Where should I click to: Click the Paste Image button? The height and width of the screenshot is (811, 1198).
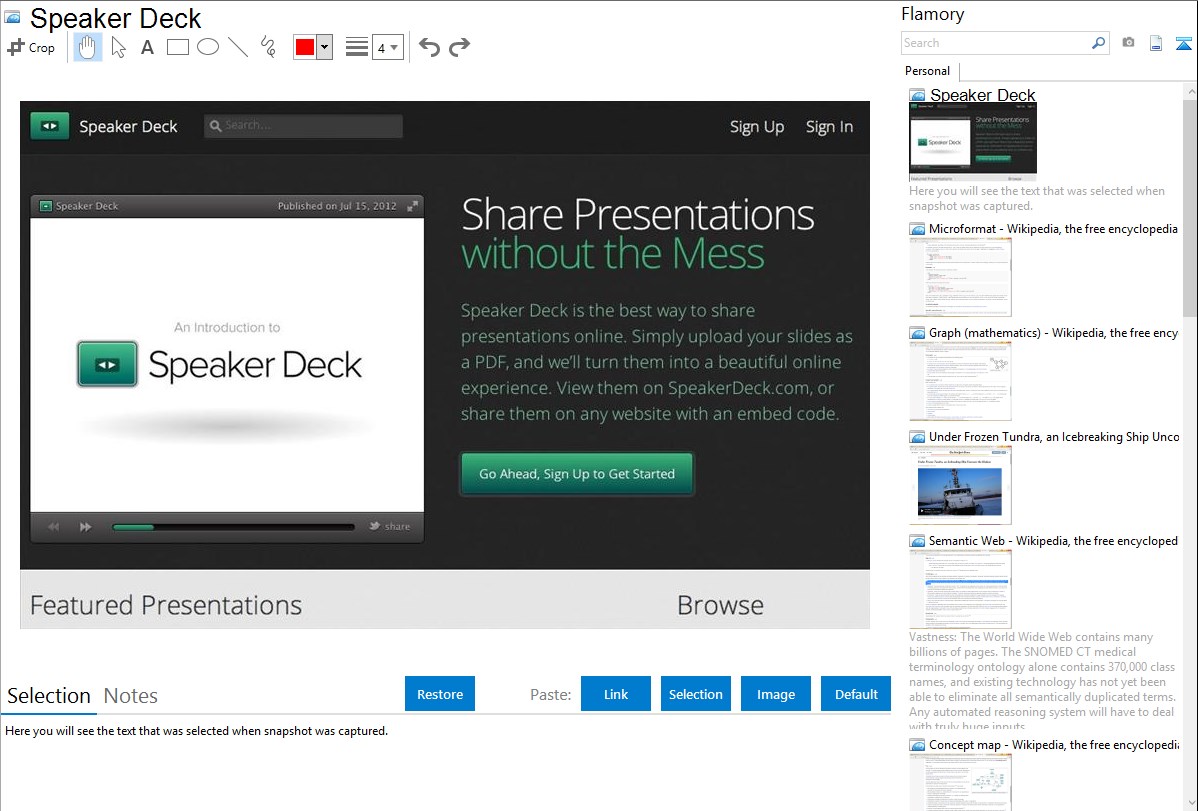tap(776, 694)
